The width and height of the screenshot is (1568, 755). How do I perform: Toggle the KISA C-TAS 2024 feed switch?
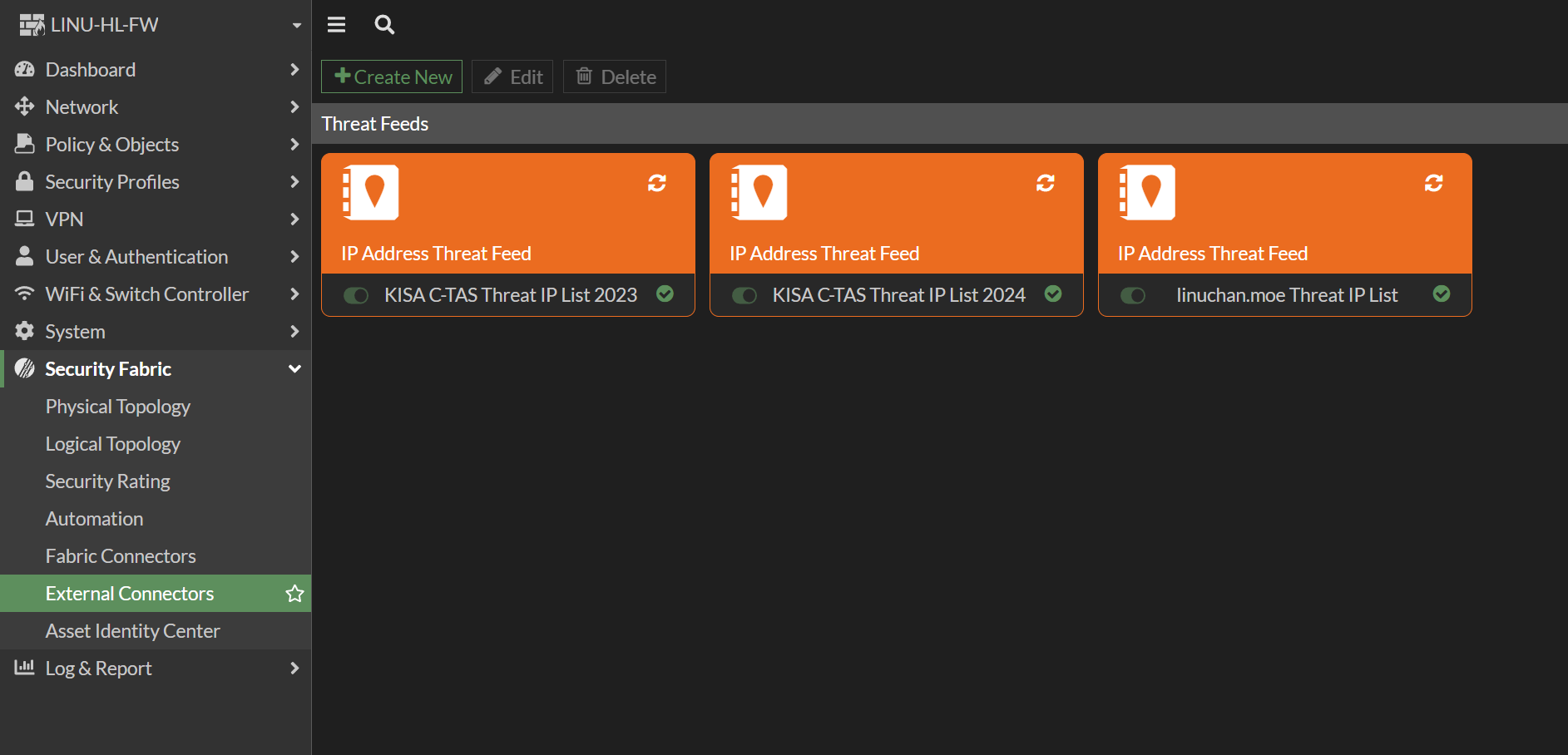click(744, 295)
